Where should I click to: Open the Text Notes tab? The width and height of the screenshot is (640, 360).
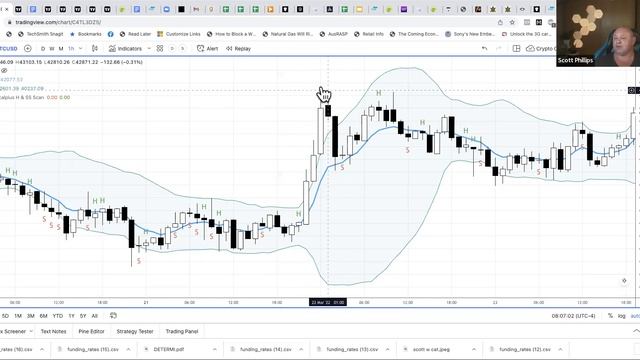coord(53,331)
